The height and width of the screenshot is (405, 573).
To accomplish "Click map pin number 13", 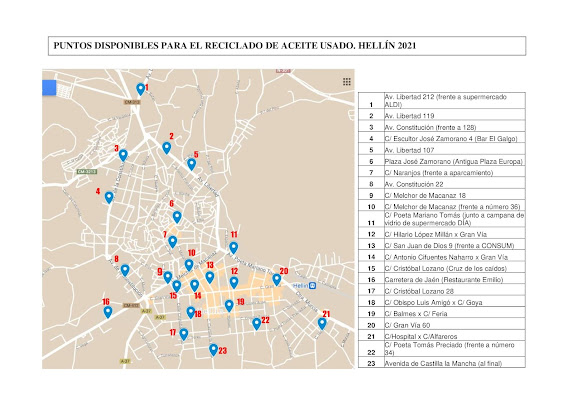I will (210, 277).
